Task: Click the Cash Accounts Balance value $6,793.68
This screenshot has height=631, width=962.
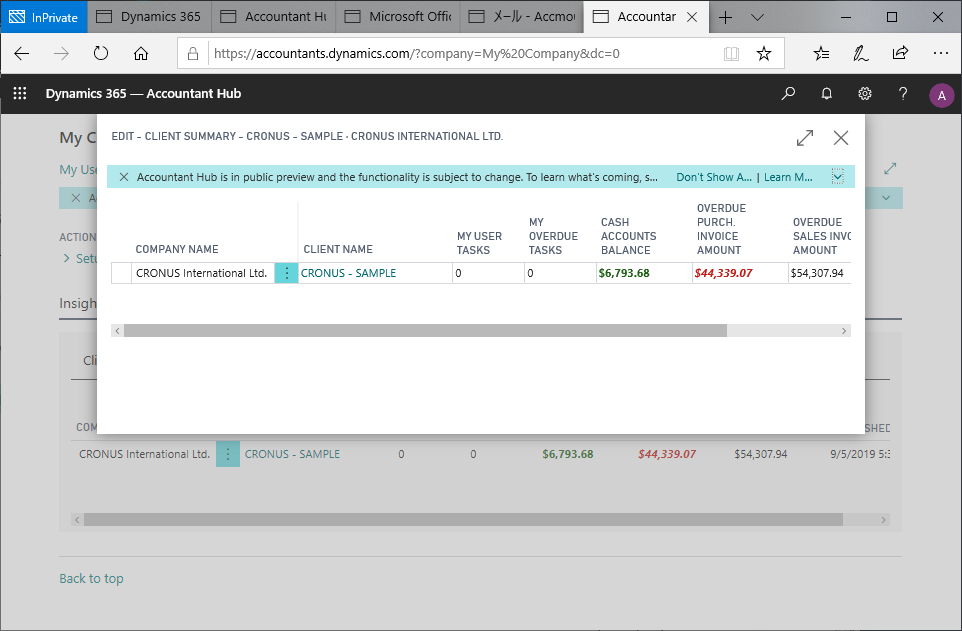Action: pyautogui.click(x=624, y=273)
